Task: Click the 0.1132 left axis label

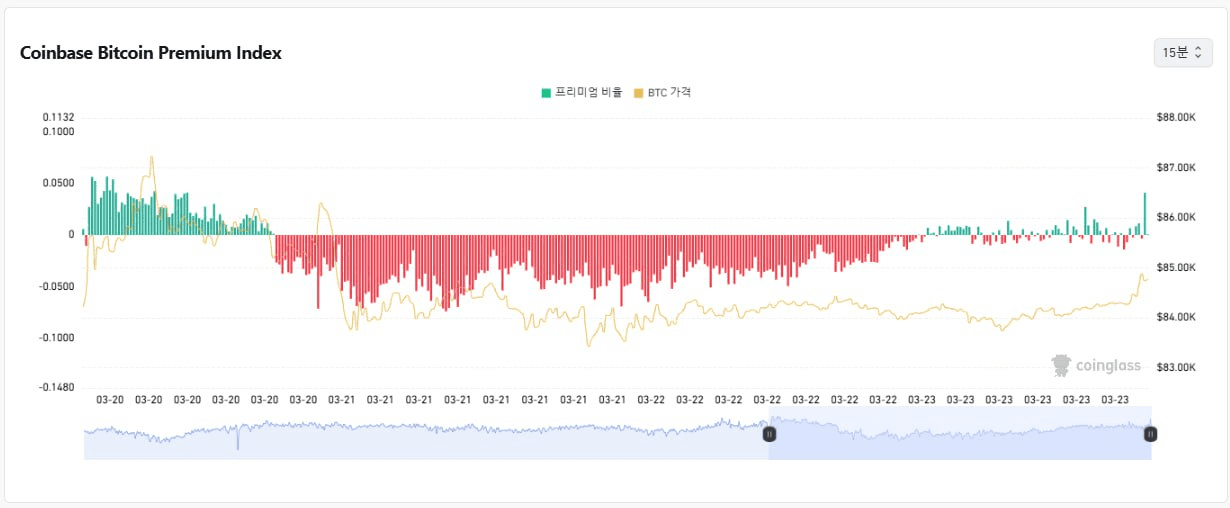Action: point(59,117)
